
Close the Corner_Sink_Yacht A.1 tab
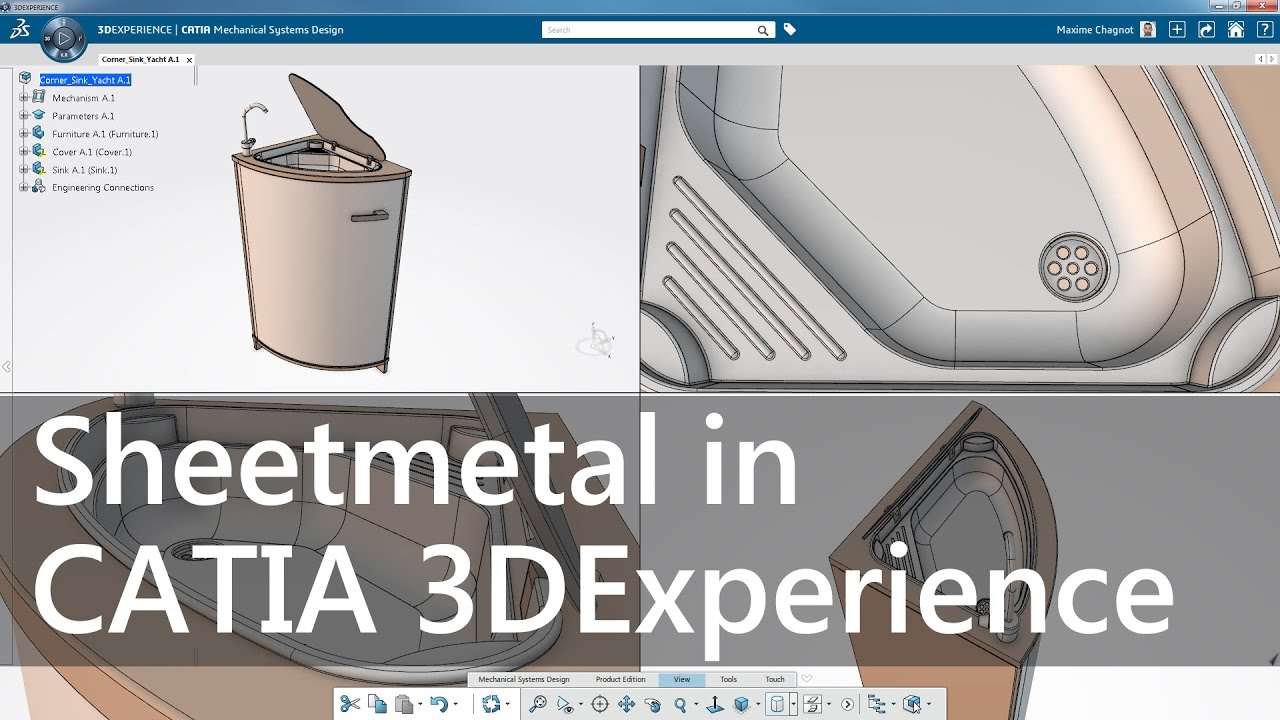coord(189,60)
